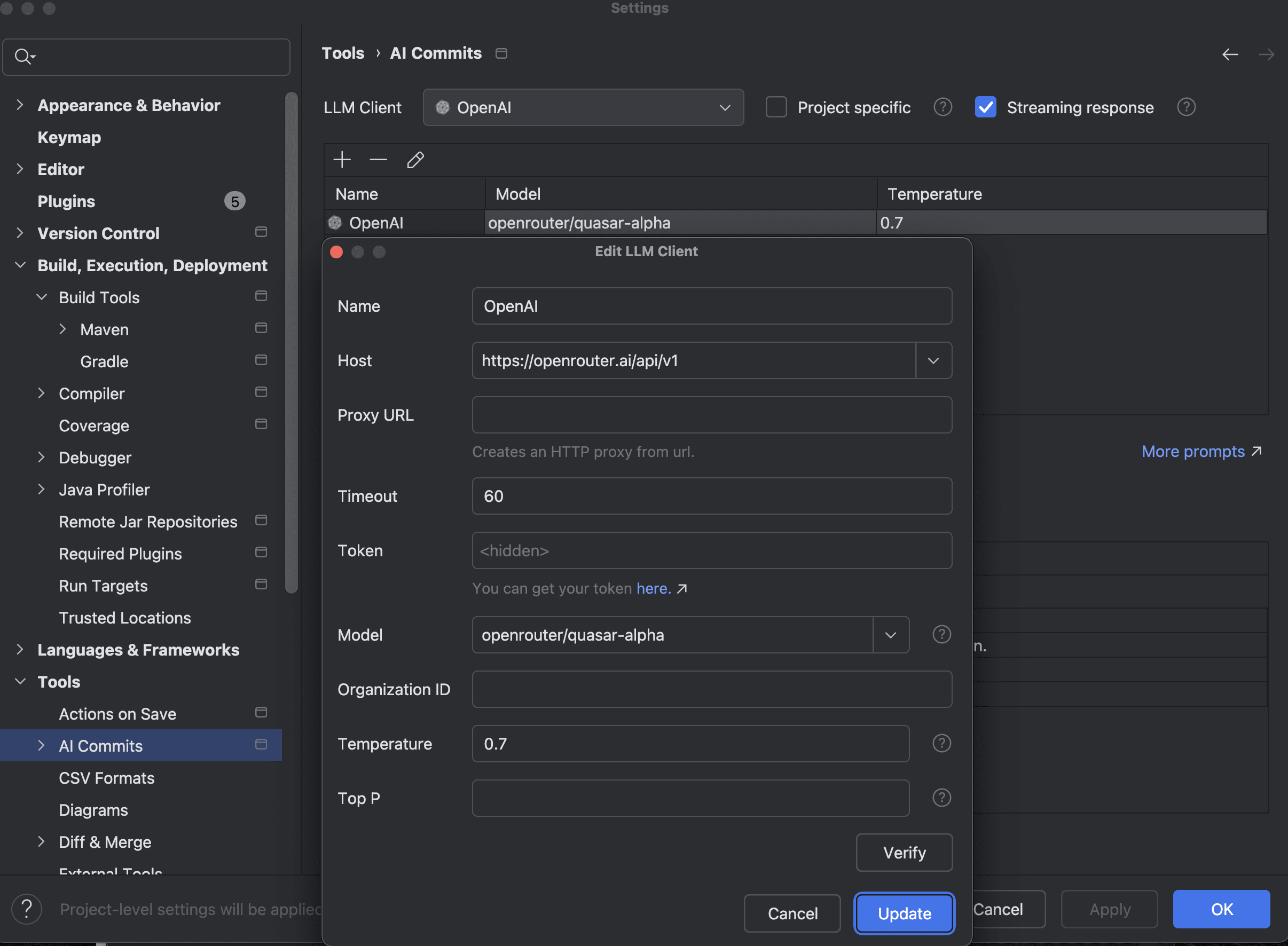Go back using the left arrow icon
1288x946 pixels.
click(1230, 54)
